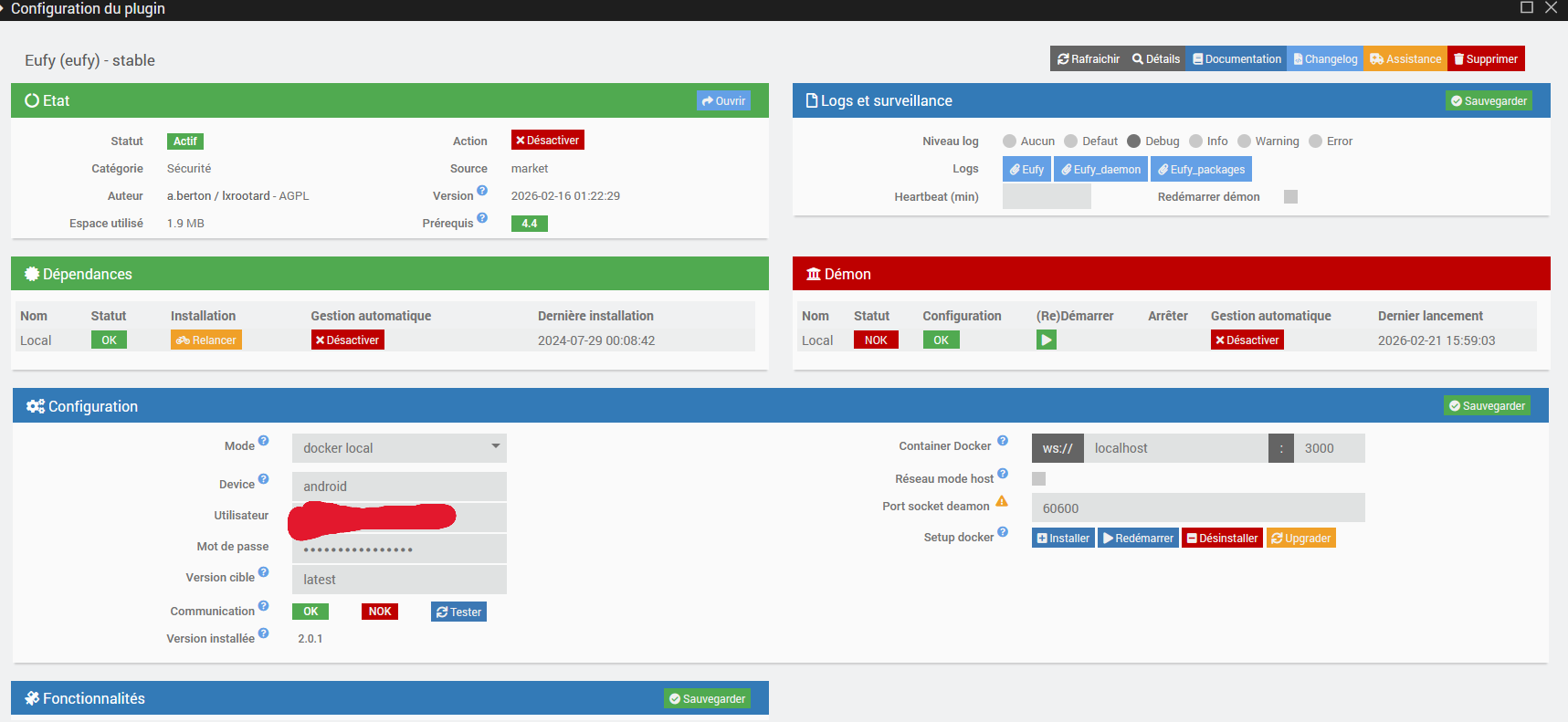Open the Eufy_packages log
The height and width of the screenshot is (722, 1568).
coord(1201,170)
